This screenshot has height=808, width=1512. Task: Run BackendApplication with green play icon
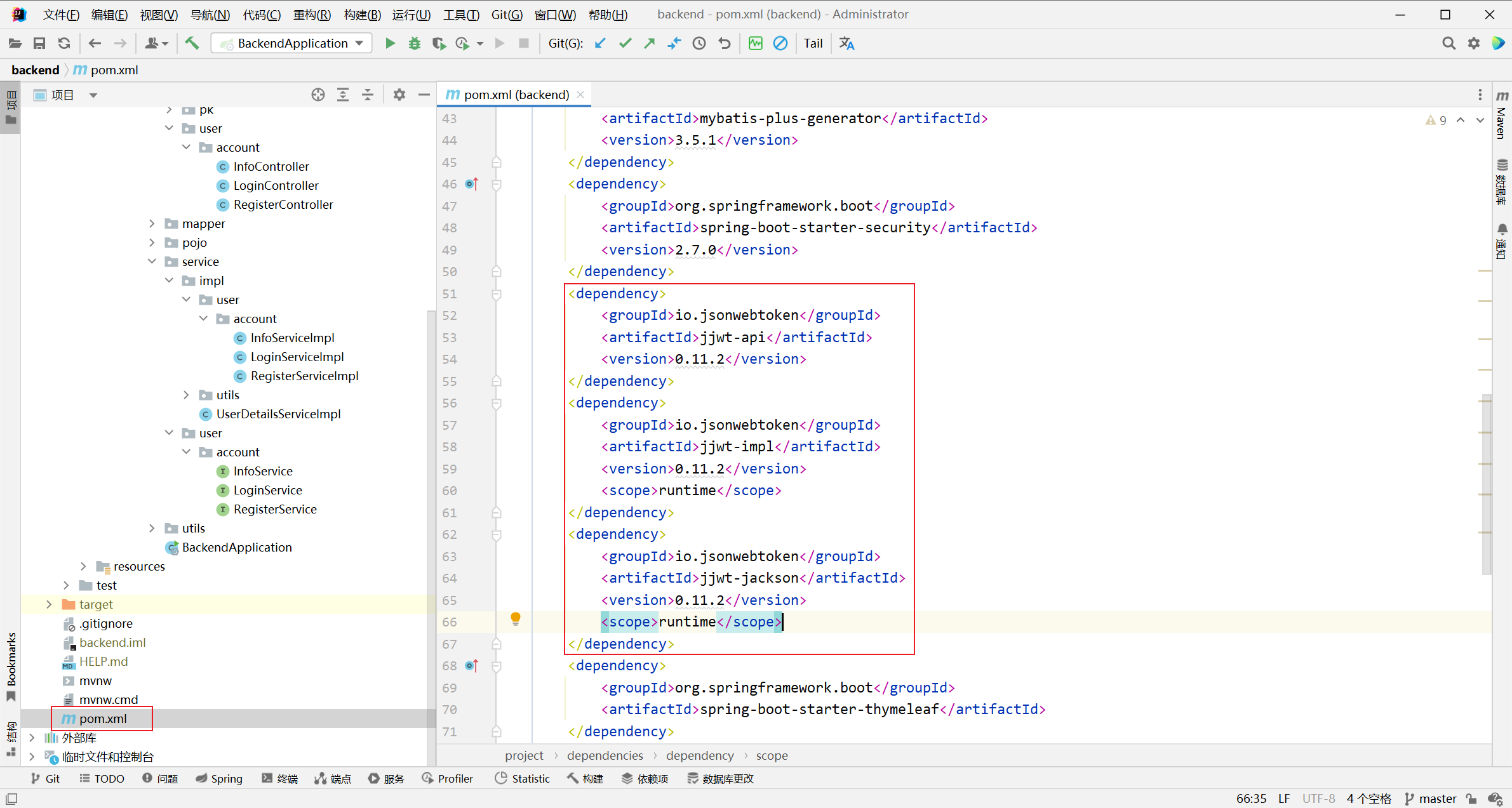coord(390,43)
